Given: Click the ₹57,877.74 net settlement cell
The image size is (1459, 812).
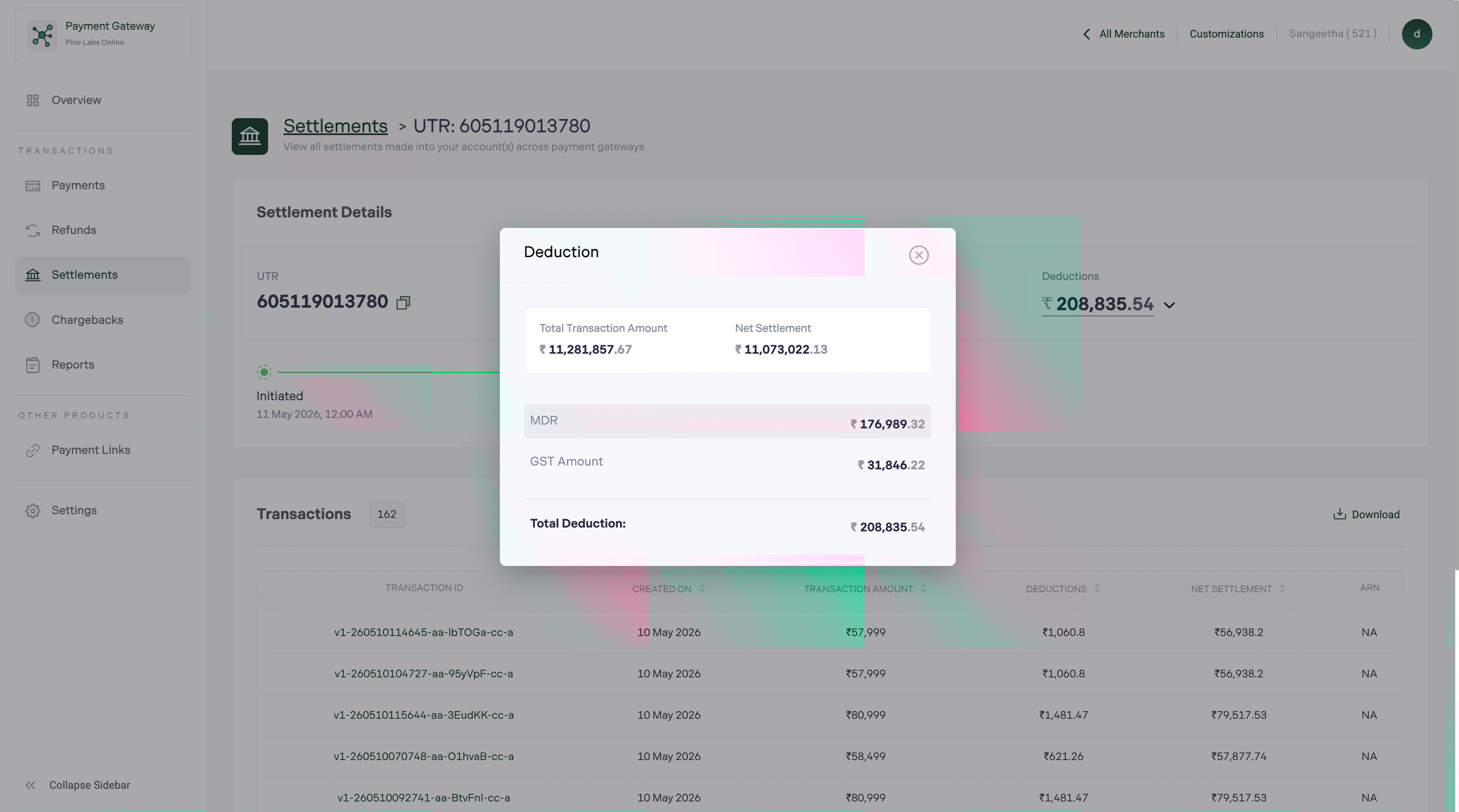Looking at the screenshot, I should (1239, 757).
